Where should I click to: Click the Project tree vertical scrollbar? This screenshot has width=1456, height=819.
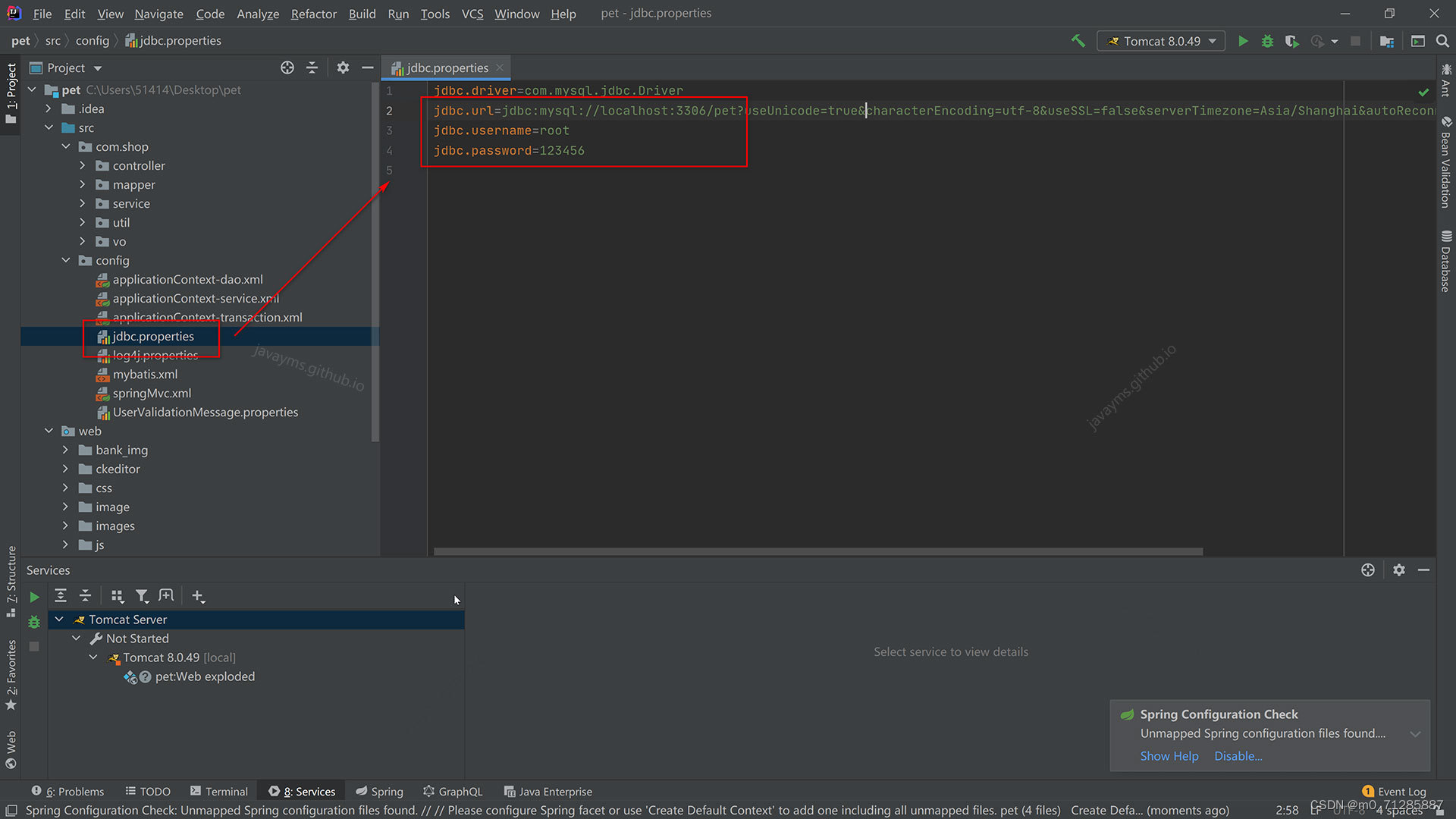(x=375, y=262)
